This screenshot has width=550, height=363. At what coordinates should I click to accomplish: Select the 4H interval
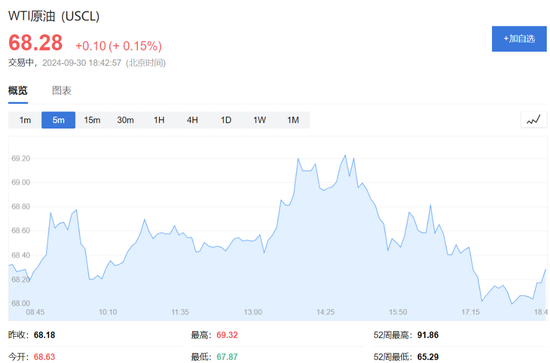click(x=192, y=120)
